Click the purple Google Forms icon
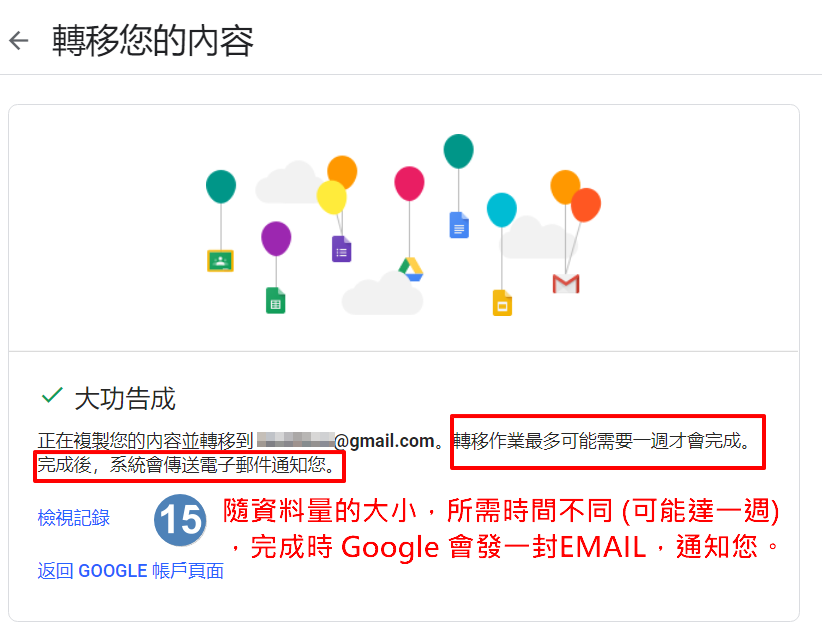 341,249
